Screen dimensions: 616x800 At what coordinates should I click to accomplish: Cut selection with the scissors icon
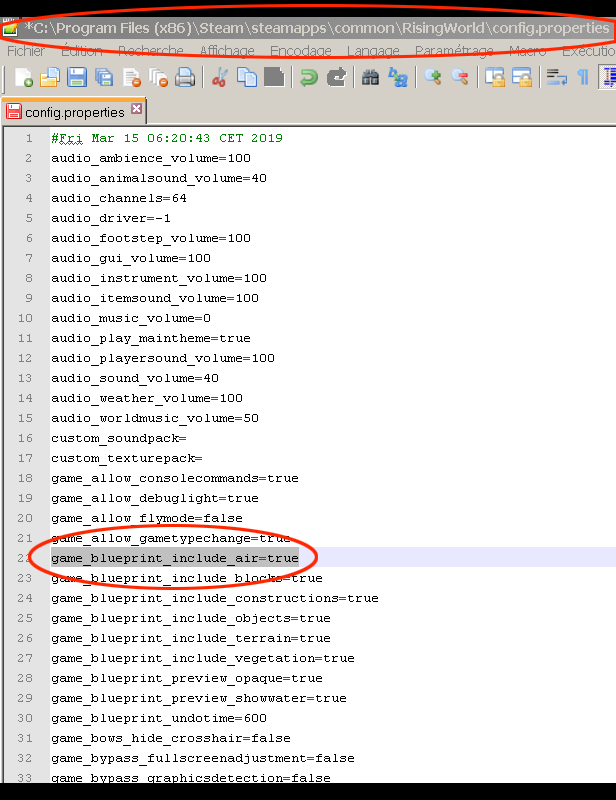tap(220, 77)
